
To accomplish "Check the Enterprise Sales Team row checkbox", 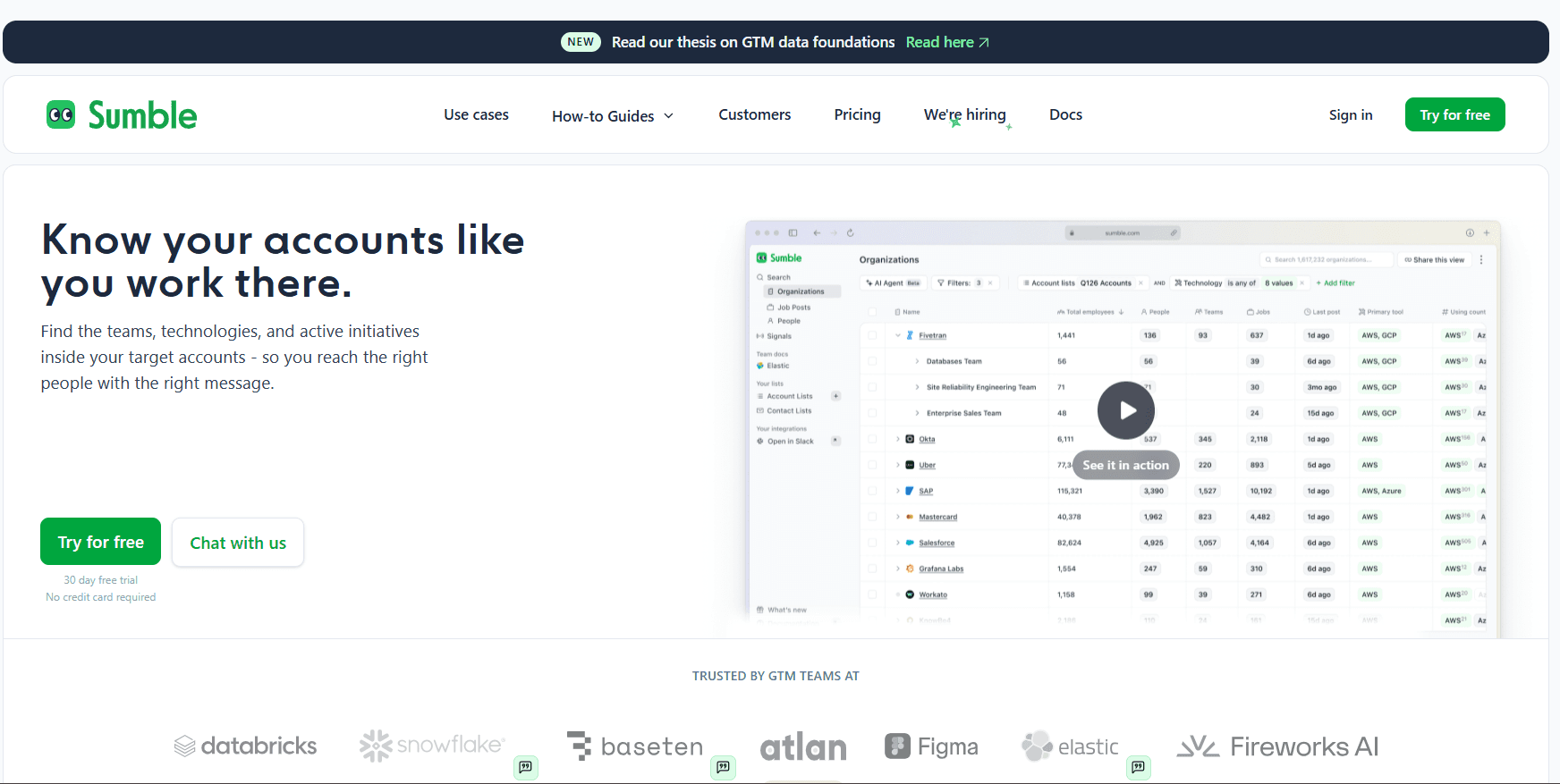I will pos(872,414).
